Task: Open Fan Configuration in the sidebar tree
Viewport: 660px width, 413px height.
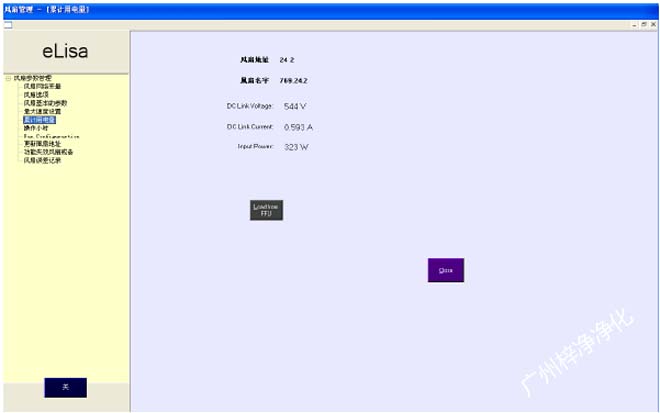Action: 50,136
